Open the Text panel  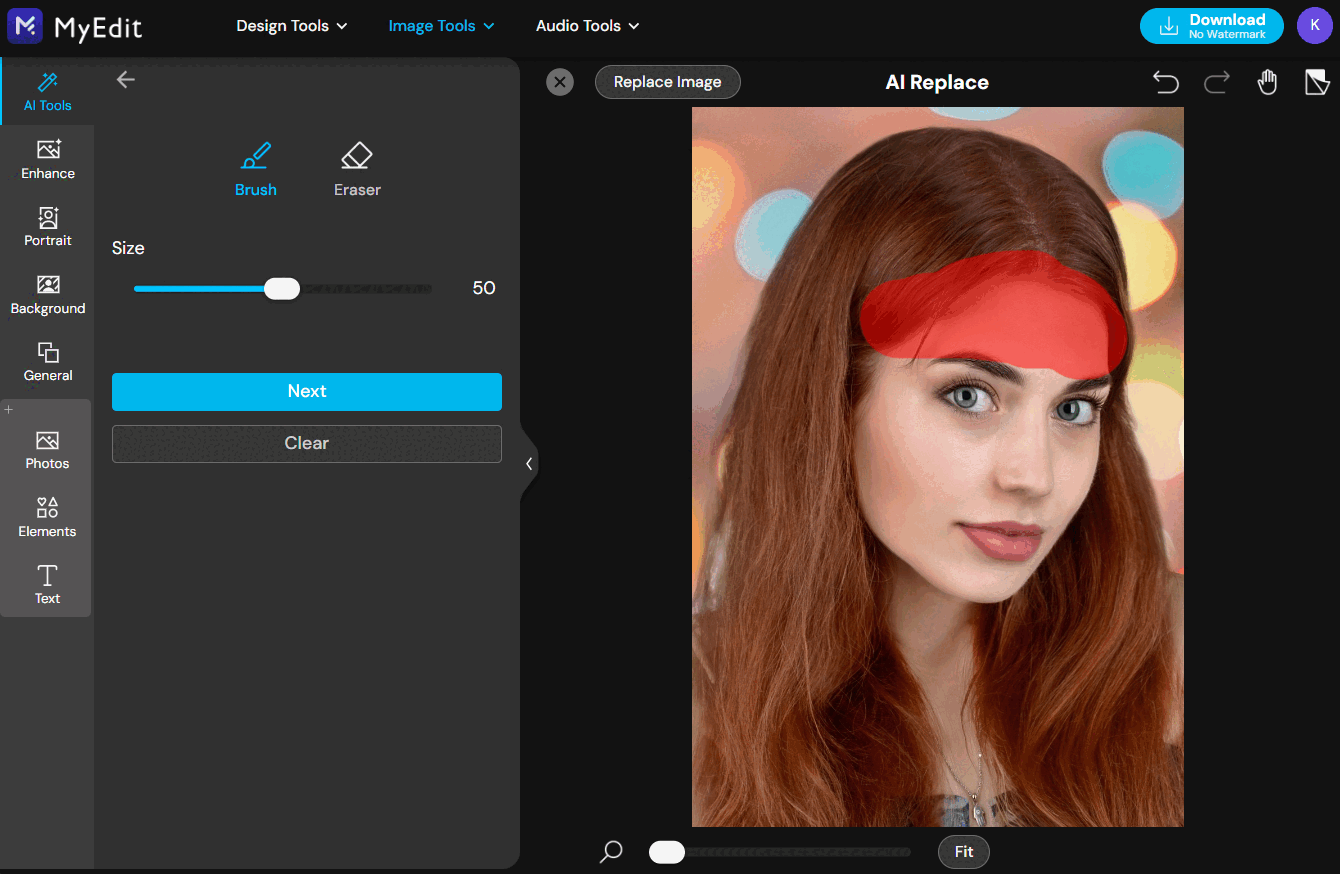47,584
